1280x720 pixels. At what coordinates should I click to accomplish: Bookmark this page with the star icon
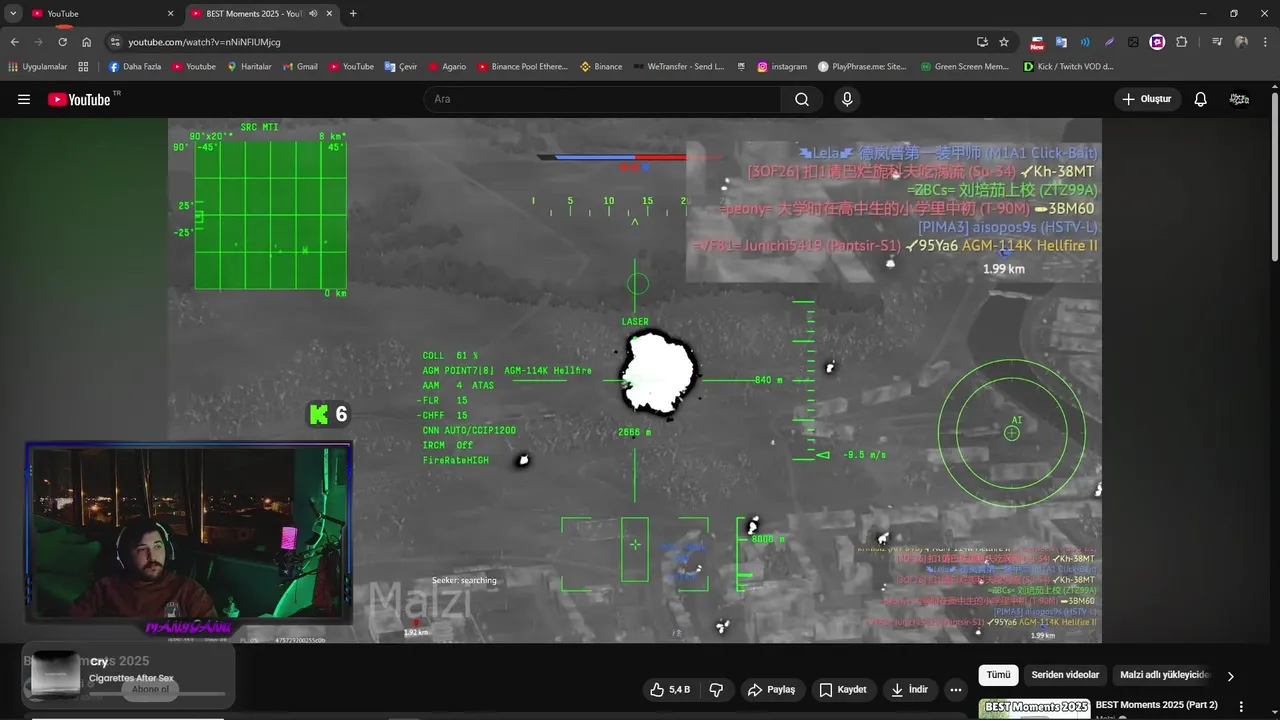point(1004,42)
